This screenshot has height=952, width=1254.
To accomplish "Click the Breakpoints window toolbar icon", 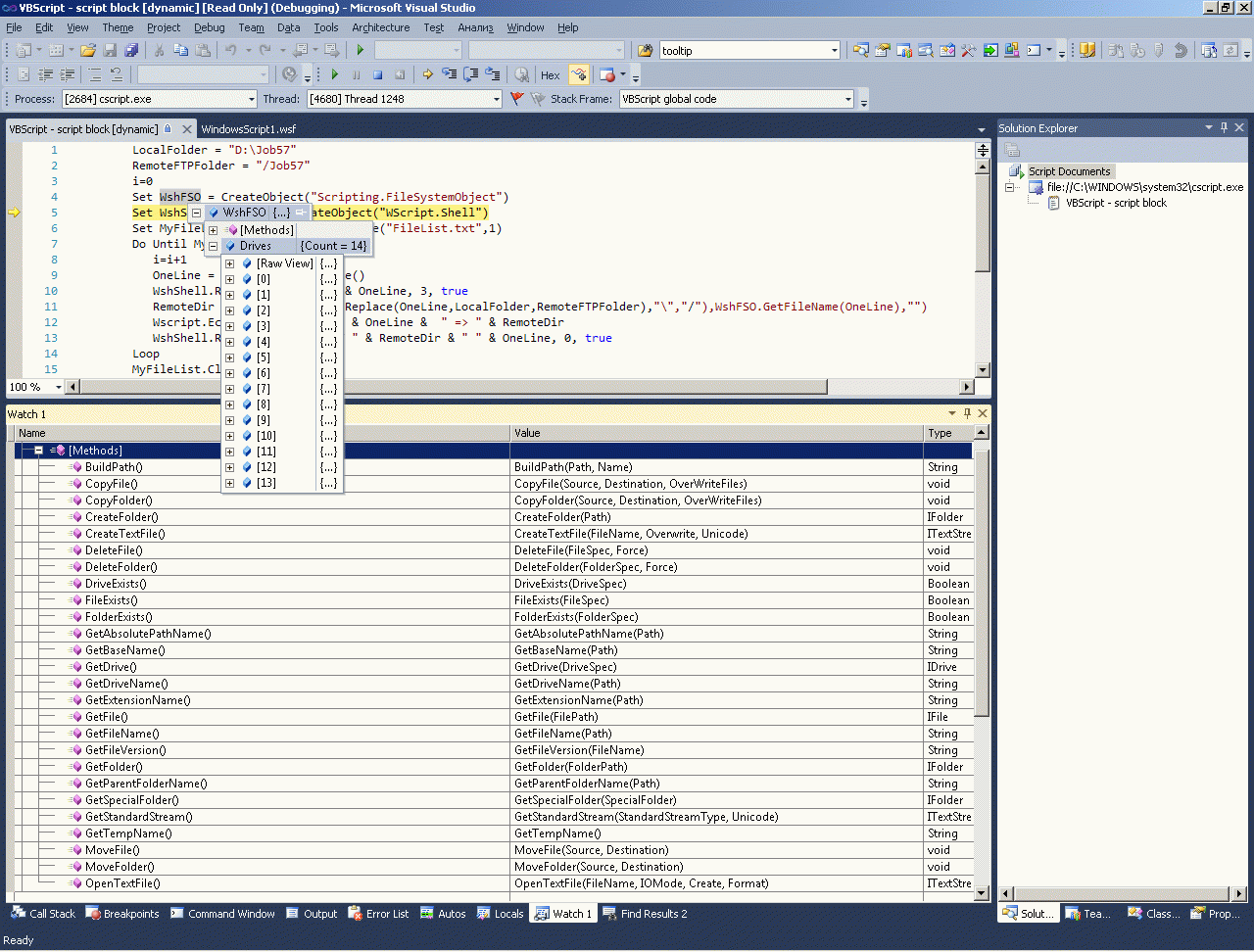I will [x=607, y=74].
